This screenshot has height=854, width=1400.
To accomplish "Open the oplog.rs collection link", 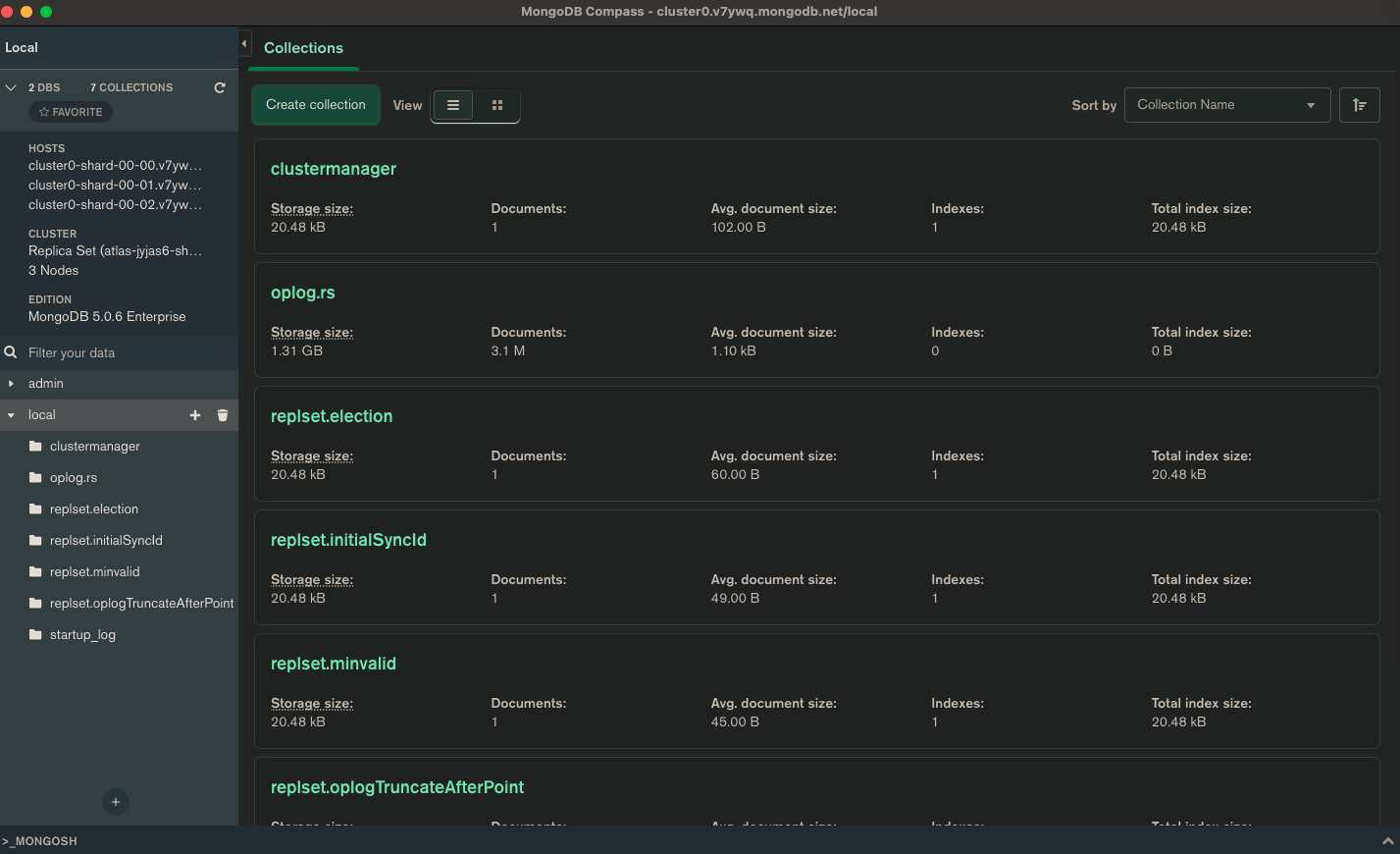I will pos(303,293).
